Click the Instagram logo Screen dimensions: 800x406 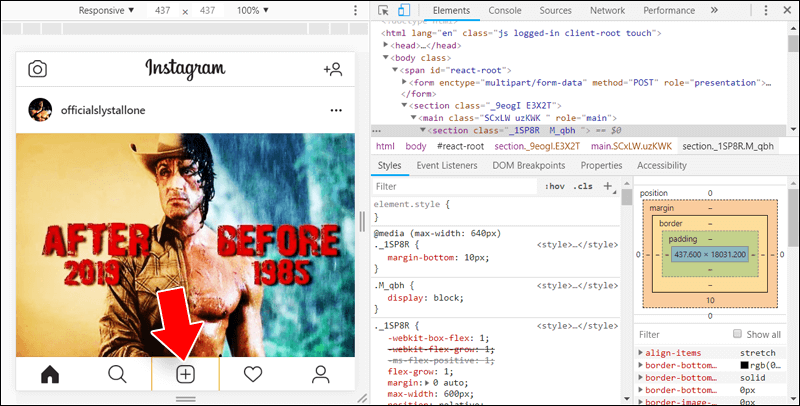click(185, 69)
